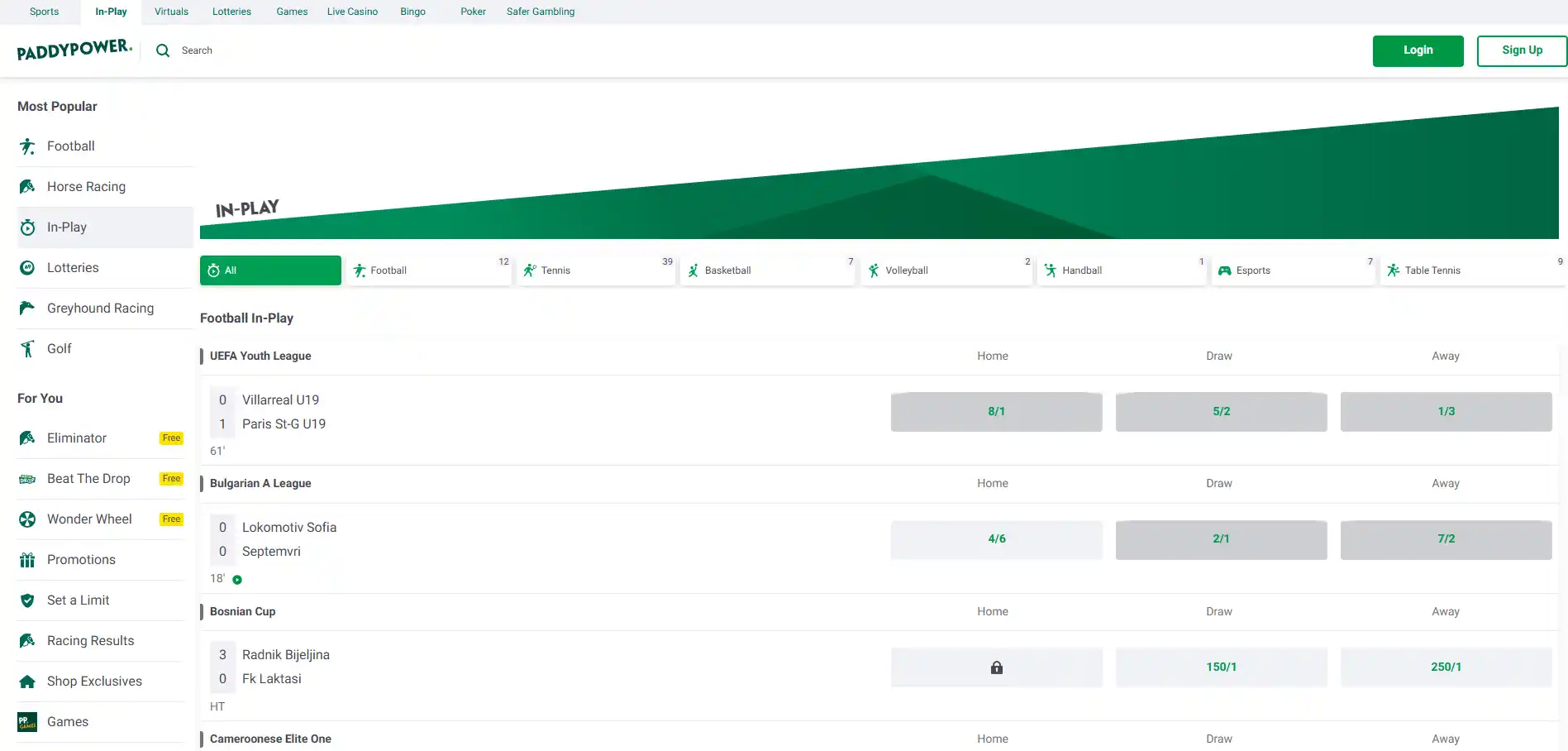Select the 150/1 draw in Bosnian Cup
Image resolution: width=1568 pixels, height=751 pixels.
click(1222, 667)
